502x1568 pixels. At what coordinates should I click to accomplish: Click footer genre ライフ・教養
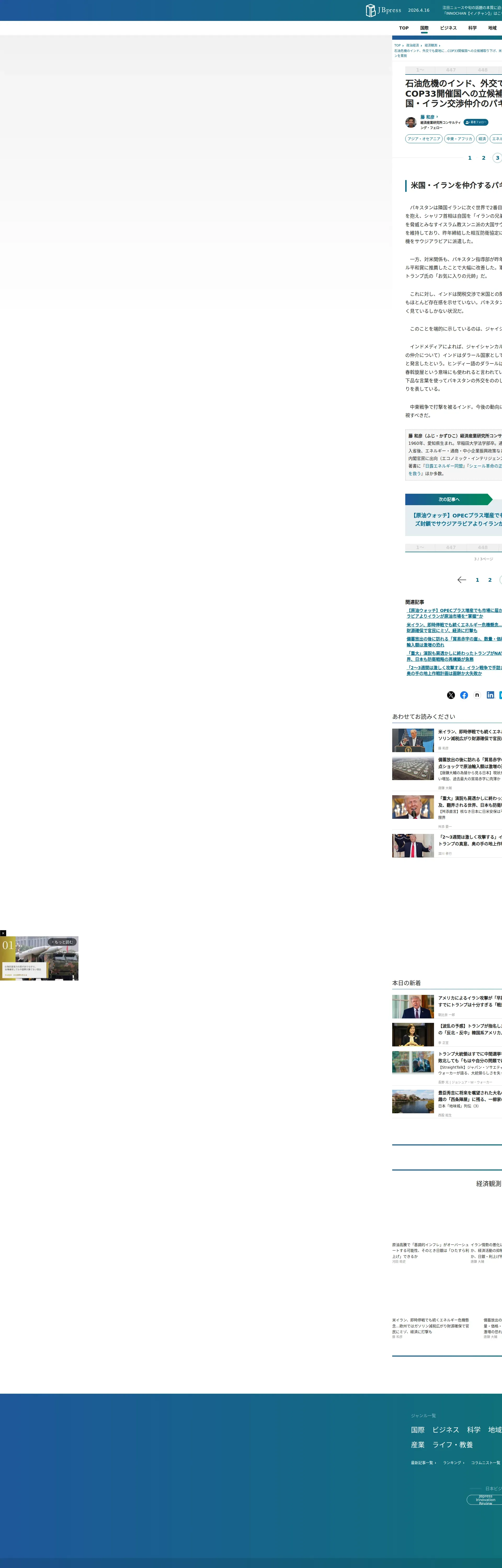pyautogui.click(x=453, y=1445)
